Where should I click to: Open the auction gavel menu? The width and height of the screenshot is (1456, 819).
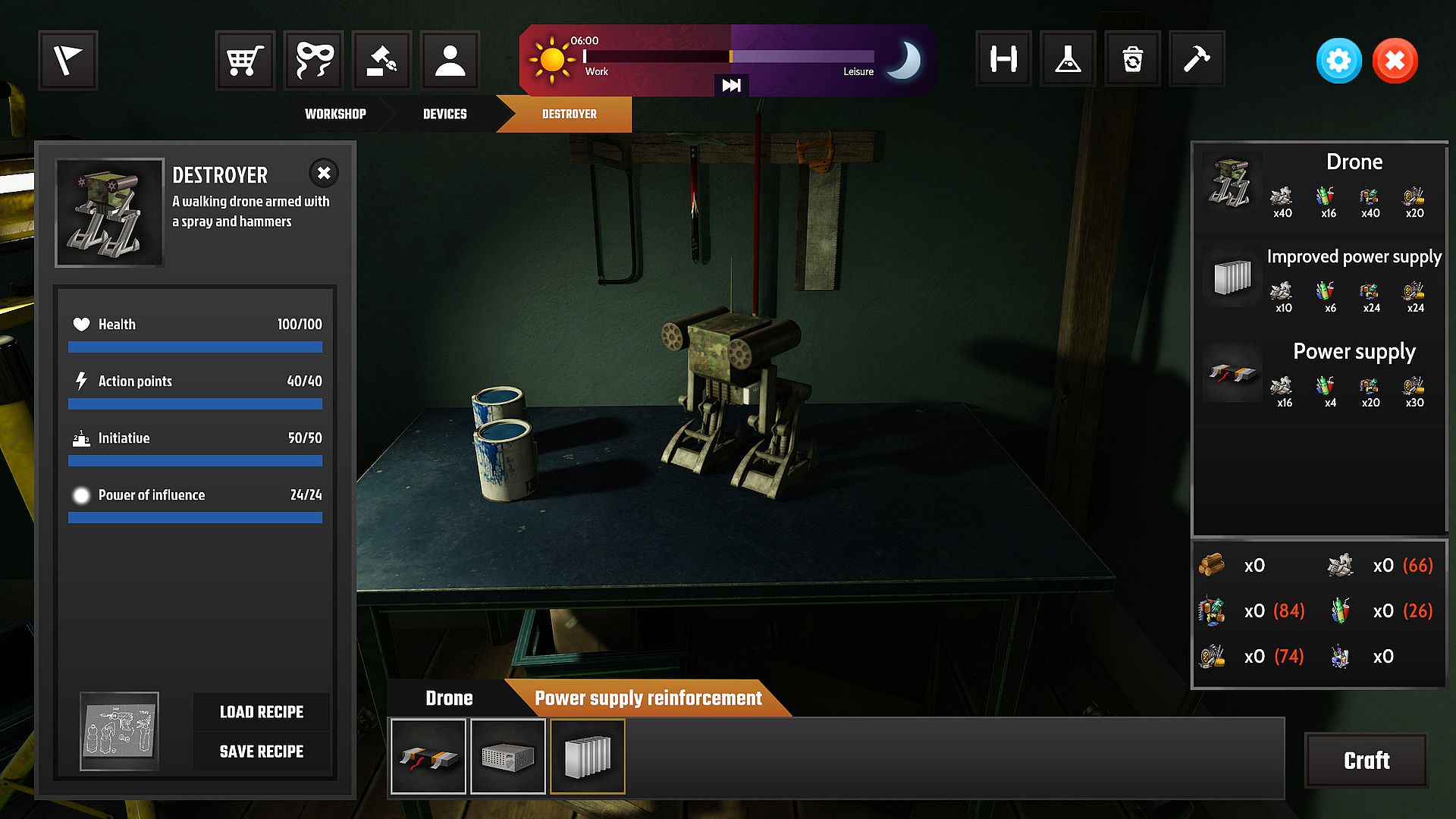coord(381,61)
